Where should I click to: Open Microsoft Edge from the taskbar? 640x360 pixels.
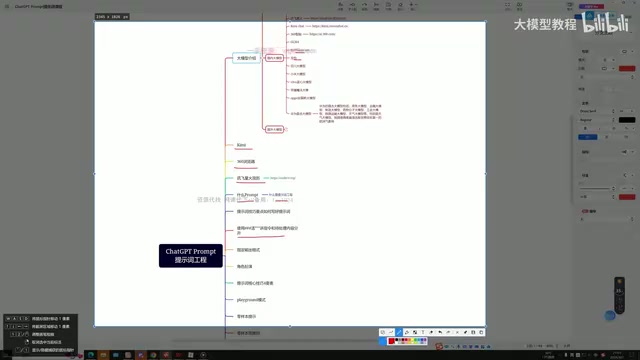[x=91, y=355]
